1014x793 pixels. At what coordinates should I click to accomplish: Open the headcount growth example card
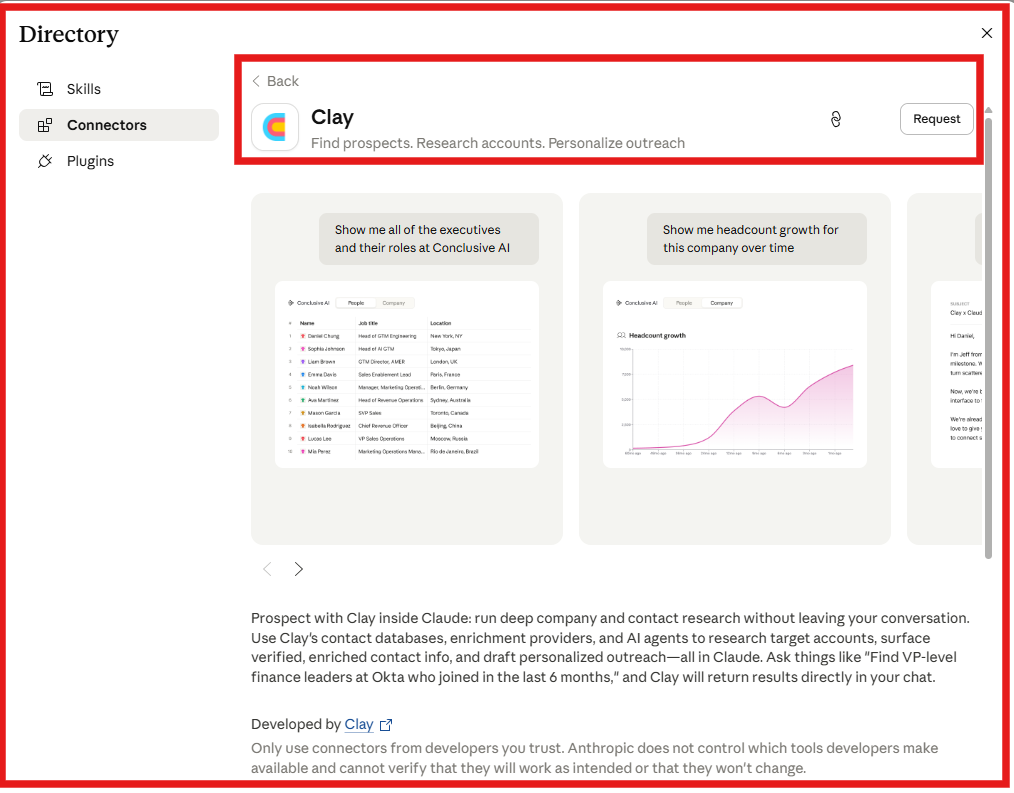[x=735, y=369]
